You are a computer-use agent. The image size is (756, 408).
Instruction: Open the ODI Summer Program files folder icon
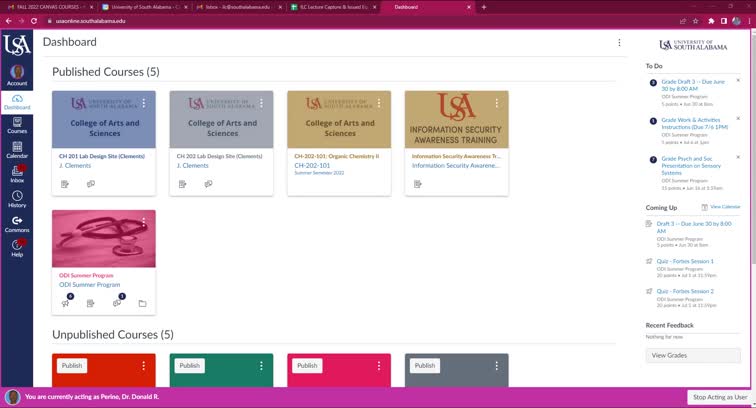pos(142,303)
